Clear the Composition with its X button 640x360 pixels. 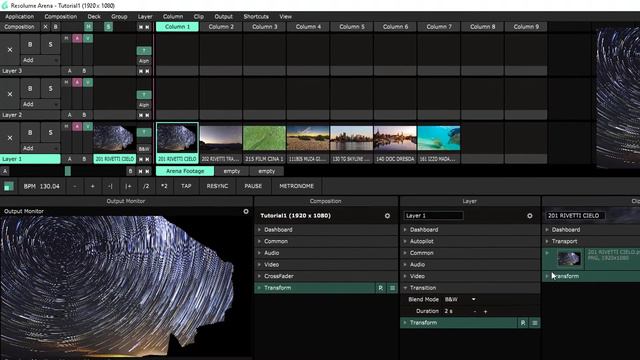[x=45, y=27]
